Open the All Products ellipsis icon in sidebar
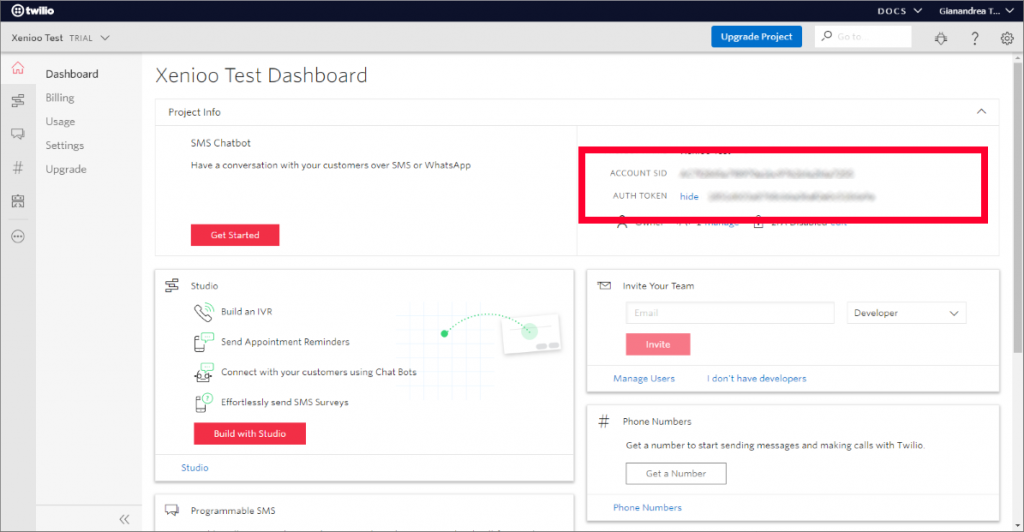 coord(17,237)
